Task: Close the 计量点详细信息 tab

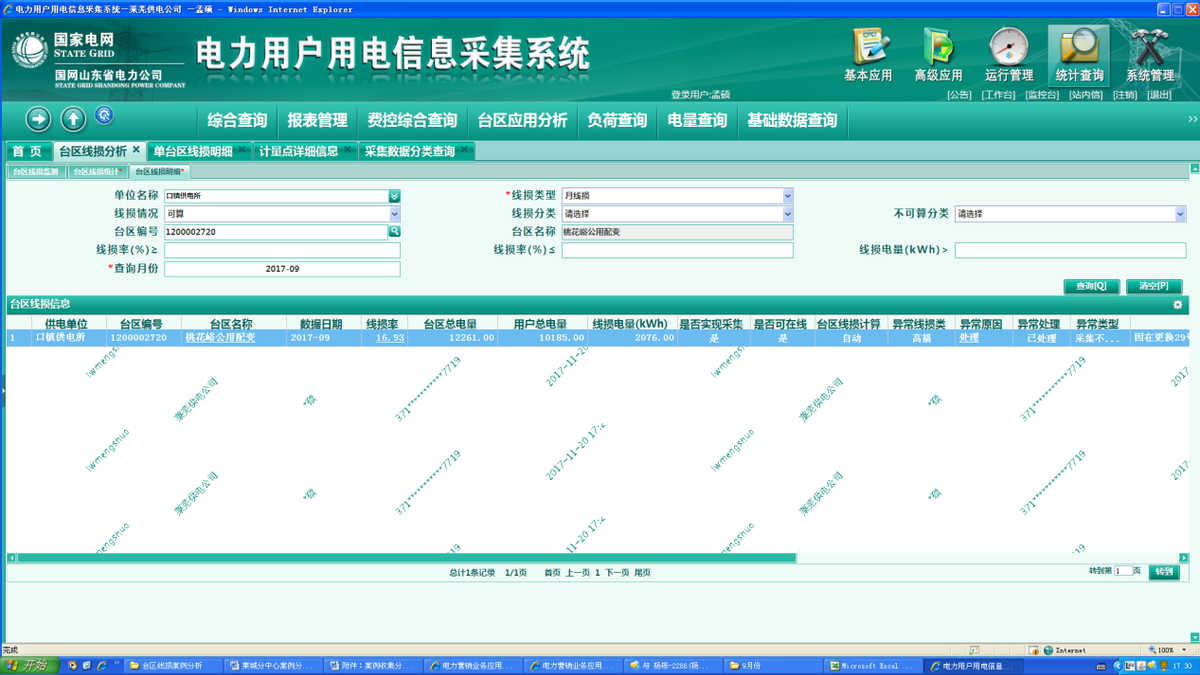Action: [348, 150]
